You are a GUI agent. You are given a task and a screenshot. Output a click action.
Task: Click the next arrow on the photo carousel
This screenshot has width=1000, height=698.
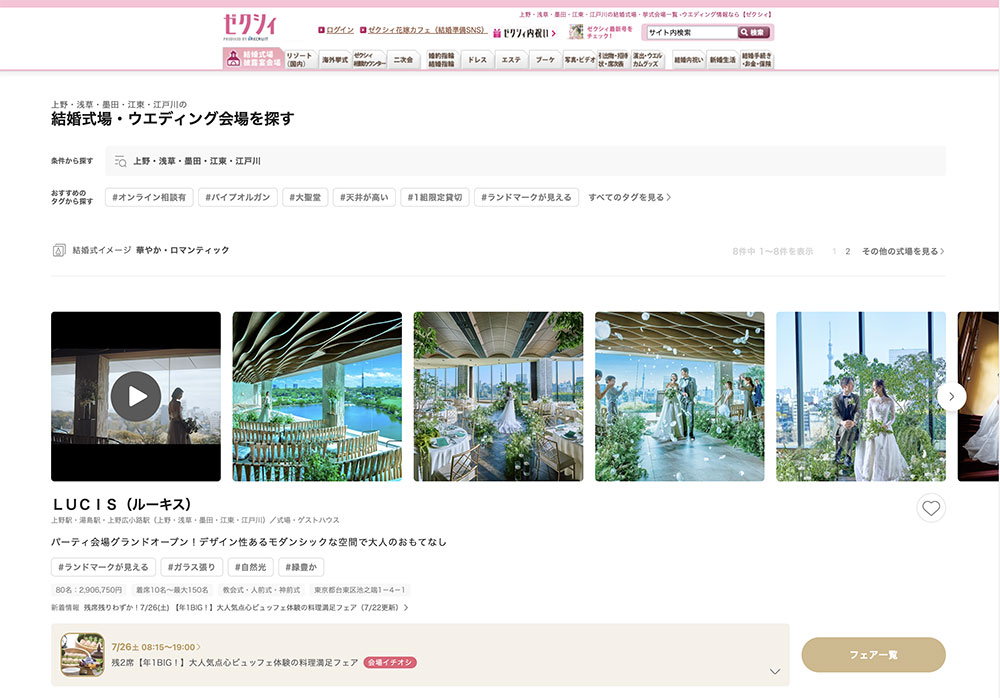951,396
